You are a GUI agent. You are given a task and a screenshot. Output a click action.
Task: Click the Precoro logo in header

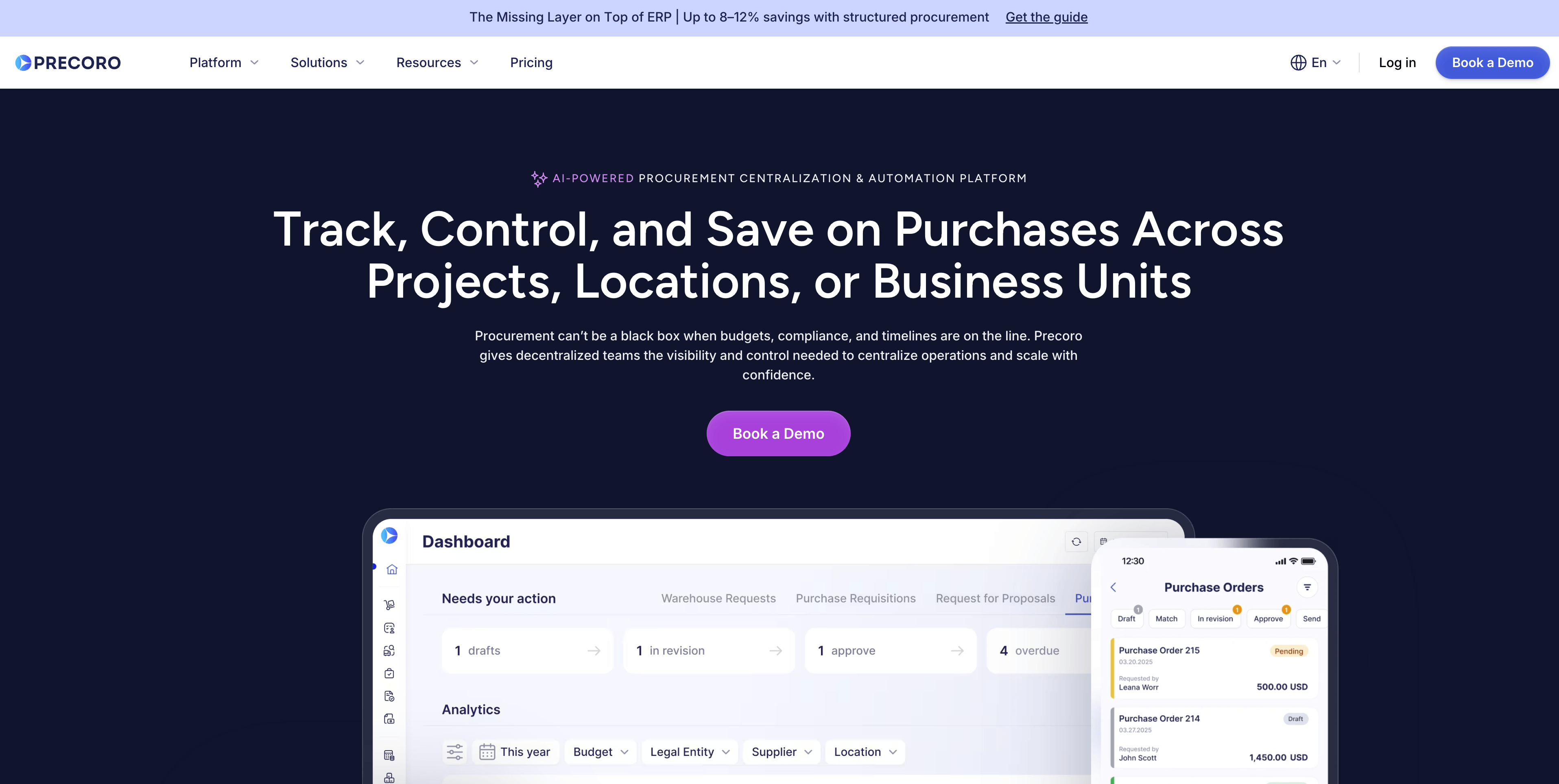tap(68, 62)
